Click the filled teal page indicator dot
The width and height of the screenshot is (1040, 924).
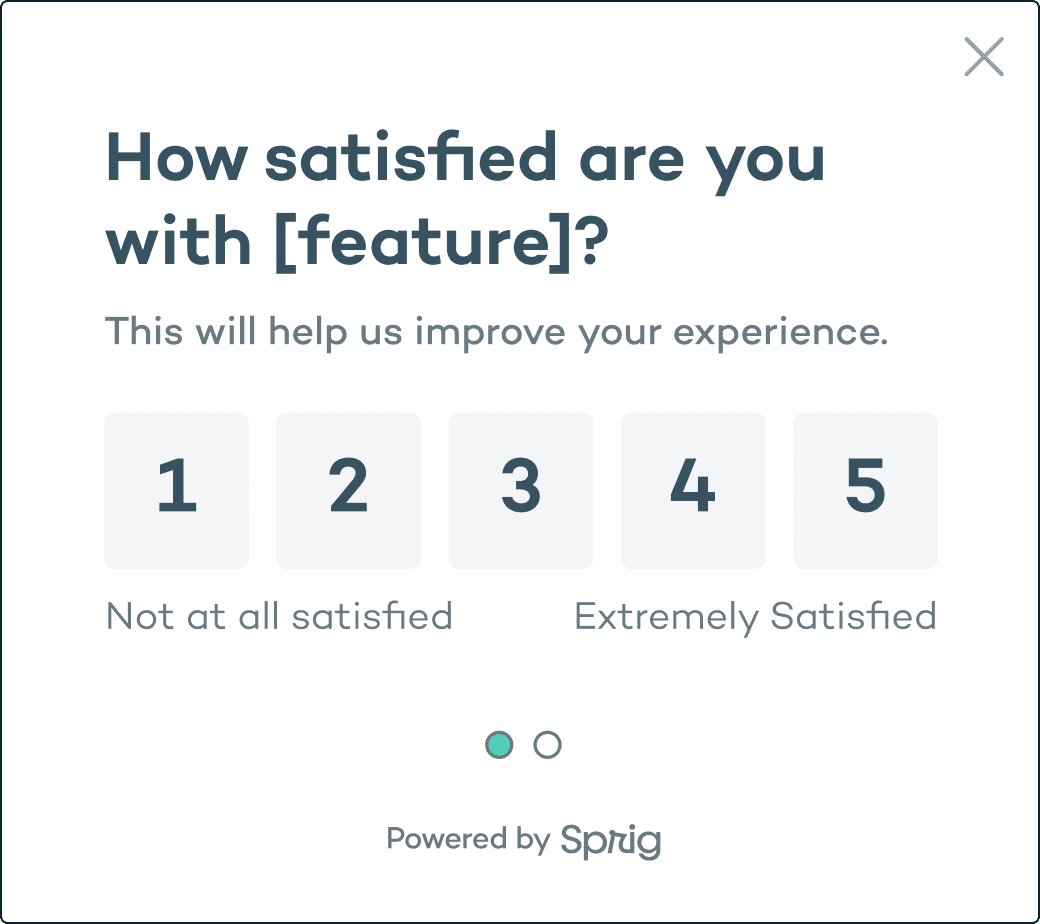pos(499,745)
